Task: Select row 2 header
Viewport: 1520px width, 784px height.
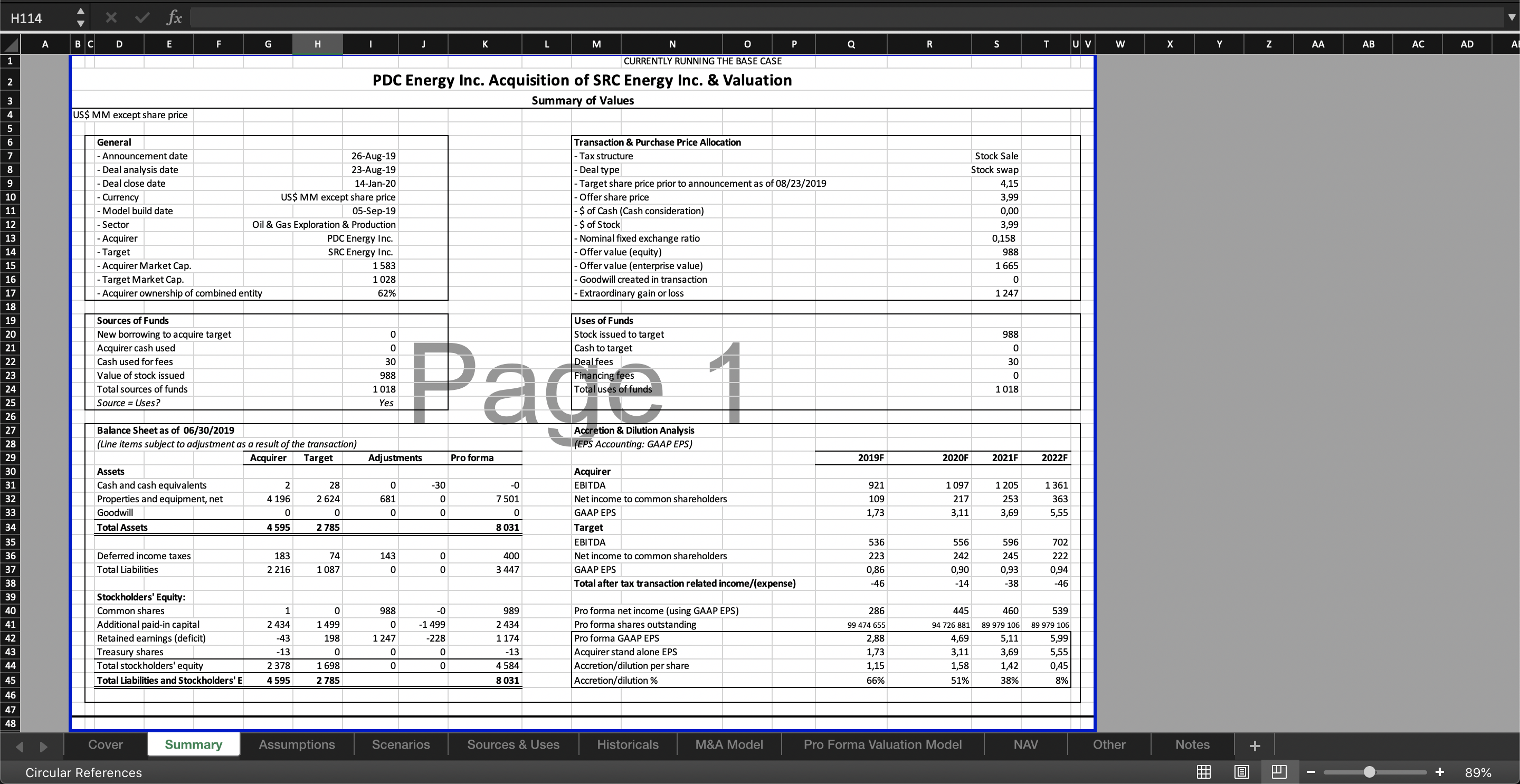Action: tap(10, 81)
